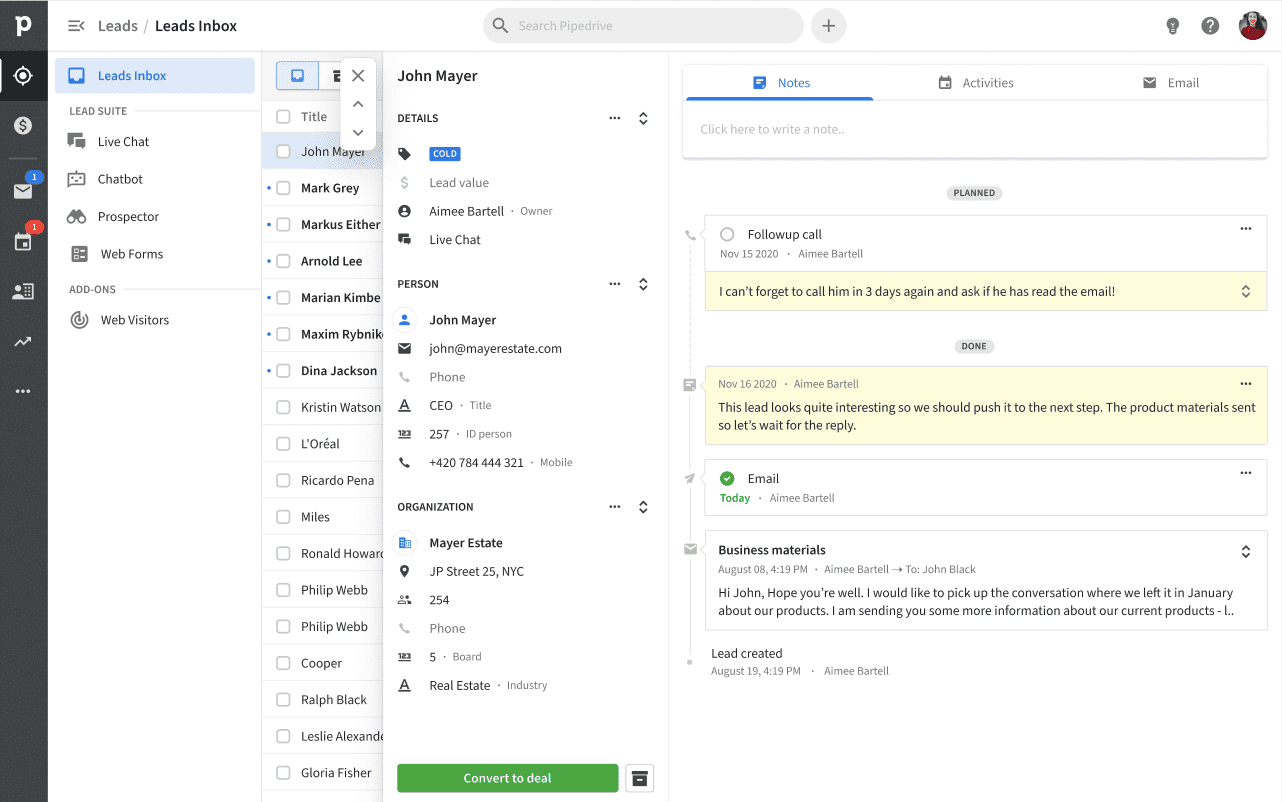
Task: Open the John Mayer person link
Action: 463,320
